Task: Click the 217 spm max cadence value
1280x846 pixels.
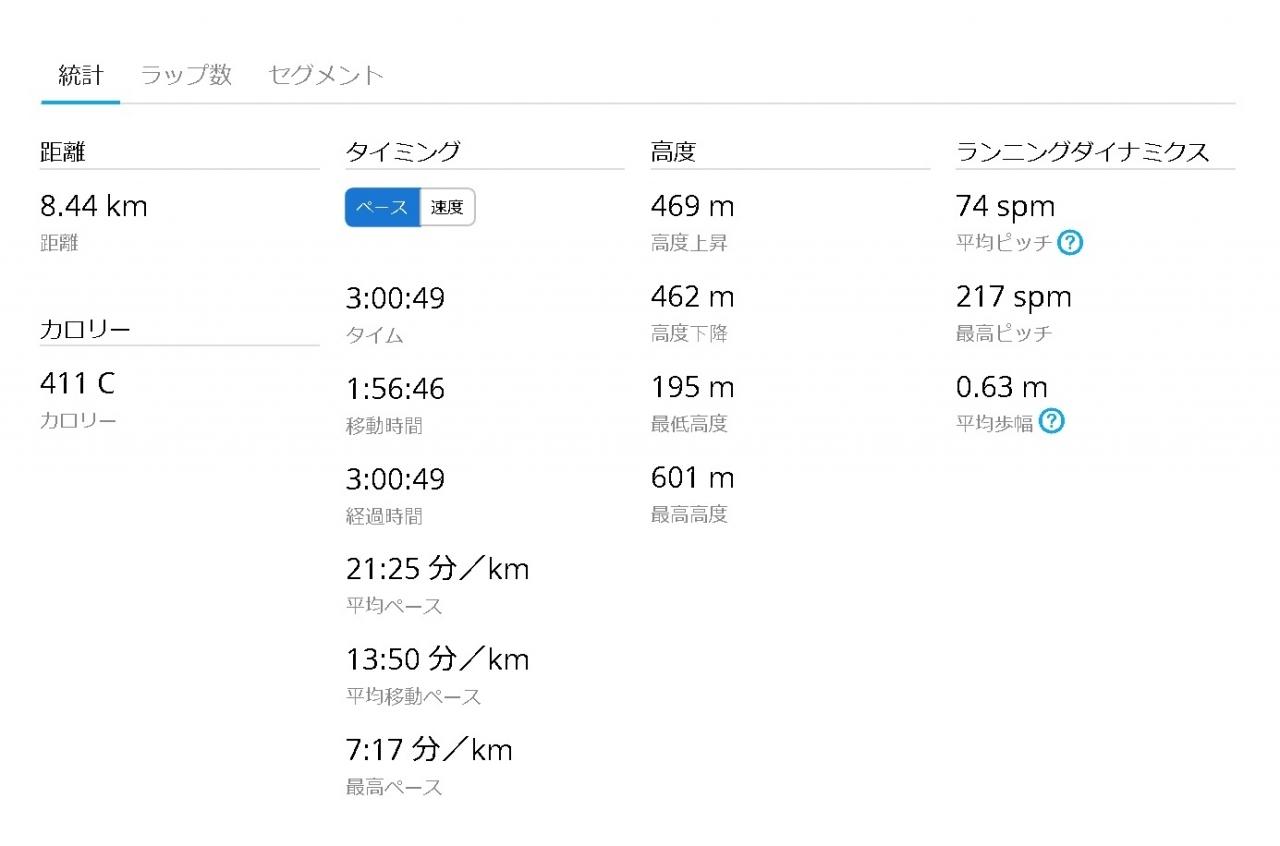Action: 1013,297
